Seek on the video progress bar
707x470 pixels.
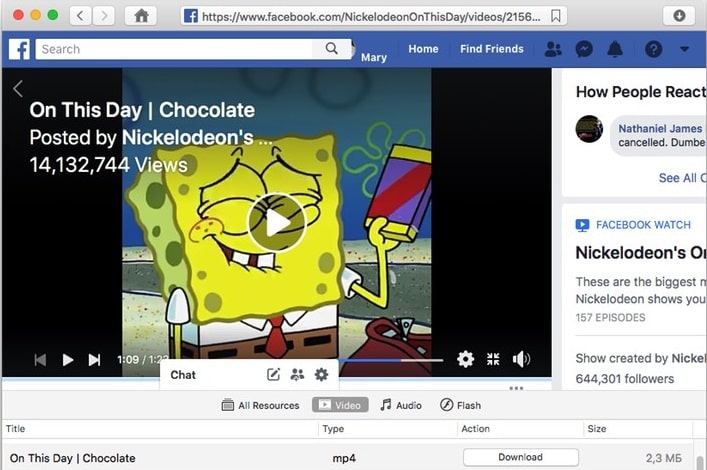[x=391, y=360]
